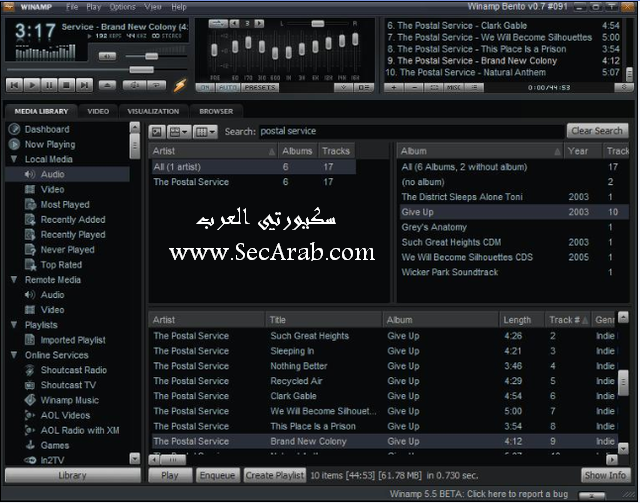Screen dimensions: 640x503
Task: Mute audio with the speaker button
Action: [x=107, y=56]
